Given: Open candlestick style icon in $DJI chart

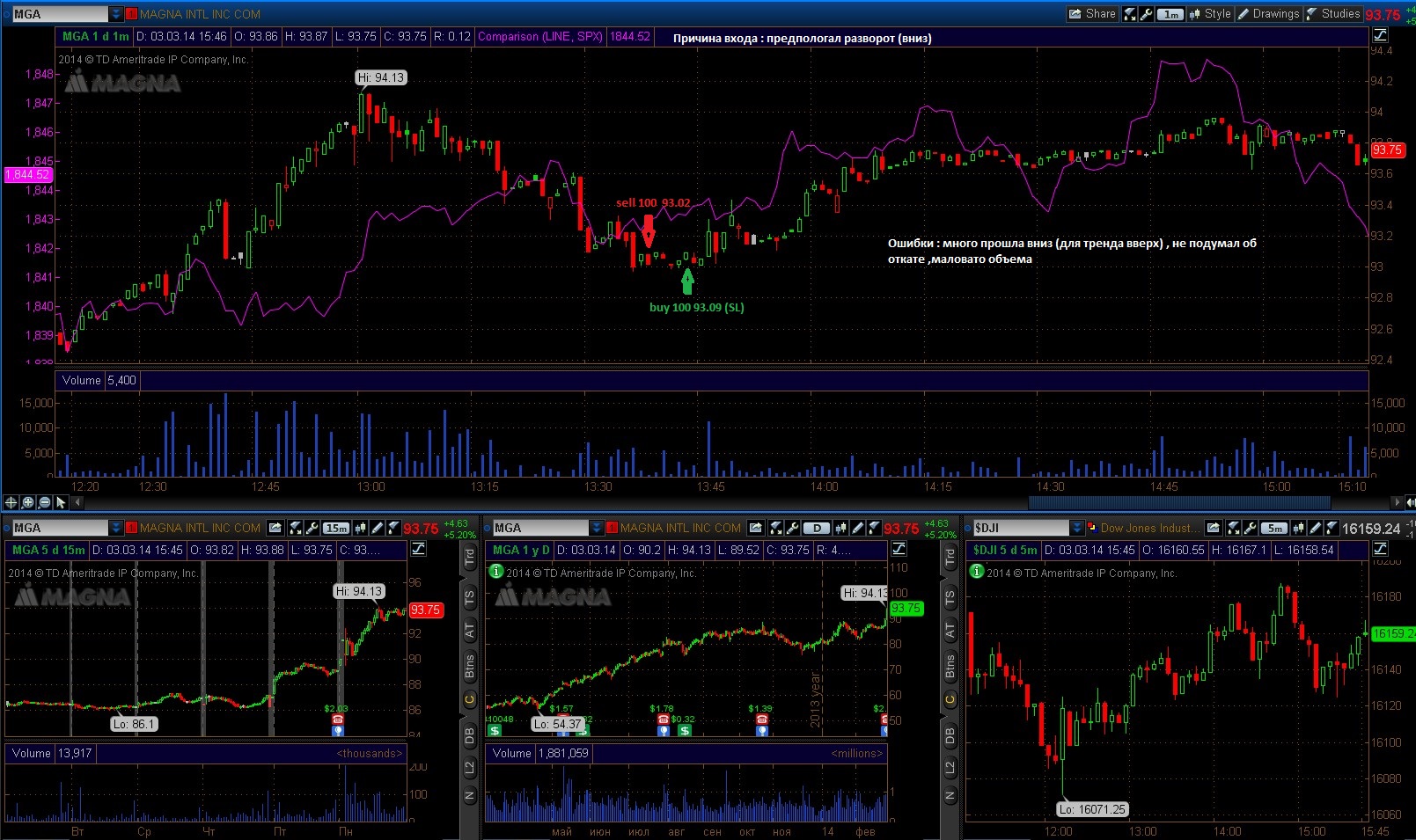Looking at the screenshot, I should pos(1298,528).
